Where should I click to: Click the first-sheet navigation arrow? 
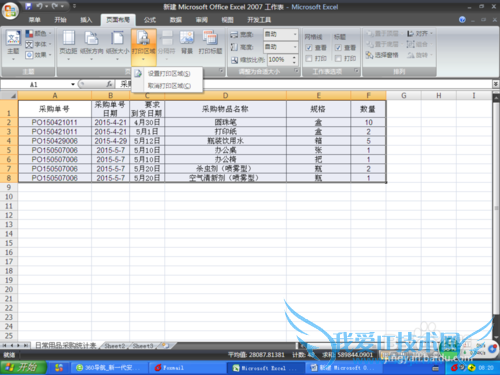click(x=4, y=346)
